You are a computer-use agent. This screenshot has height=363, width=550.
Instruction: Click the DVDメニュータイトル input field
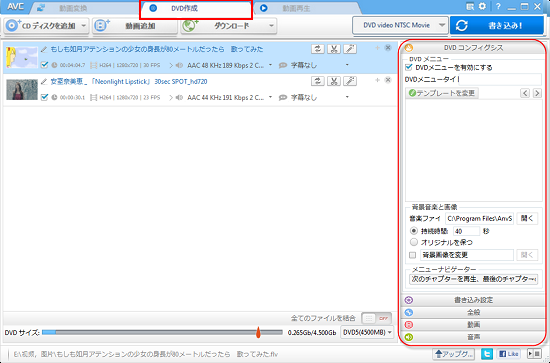tap(500, 80)
